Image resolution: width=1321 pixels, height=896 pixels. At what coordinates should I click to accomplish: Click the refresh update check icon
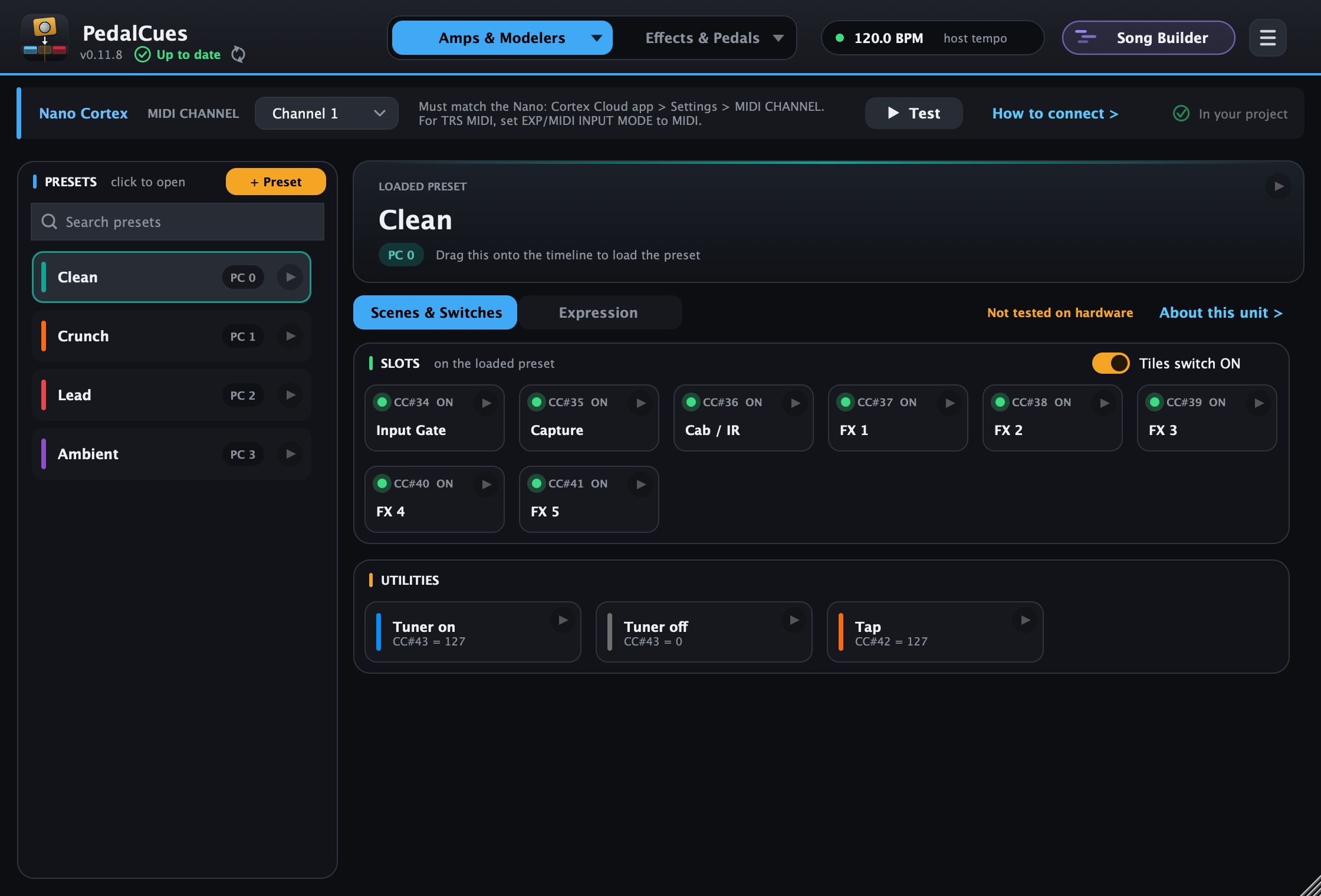[238, 54]
